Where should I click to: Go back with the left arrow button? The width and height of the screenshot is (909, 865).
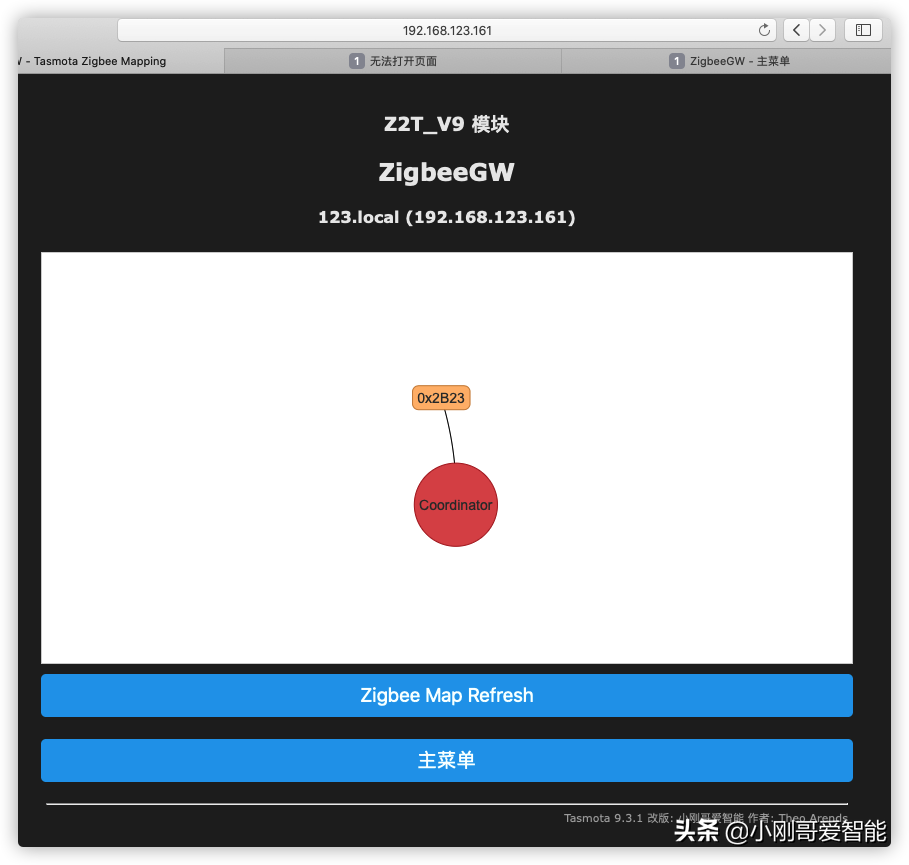[x=797, y=30]
